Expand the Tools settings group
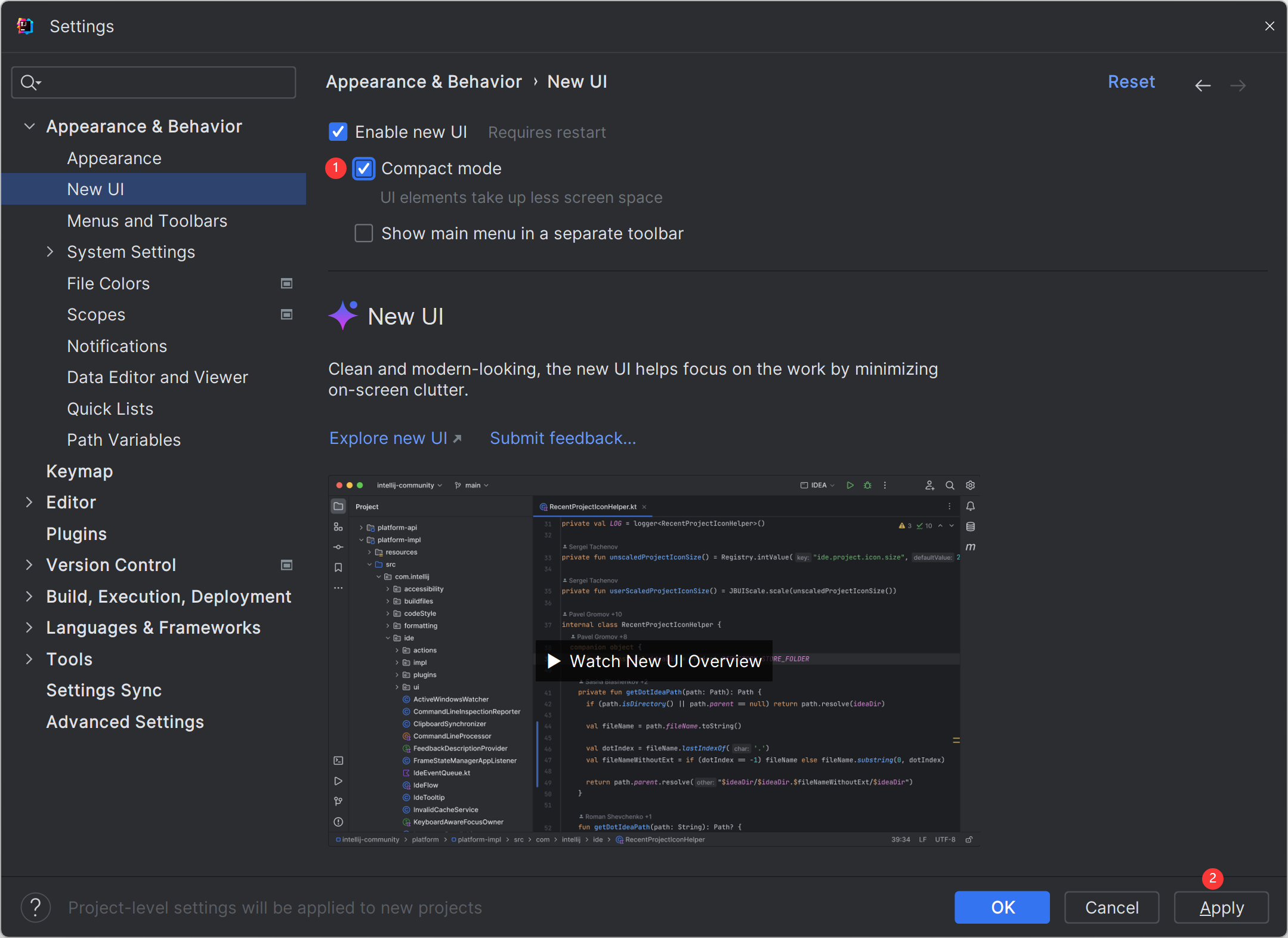Viewport: 1288px width, 938px height. [29, 659]
